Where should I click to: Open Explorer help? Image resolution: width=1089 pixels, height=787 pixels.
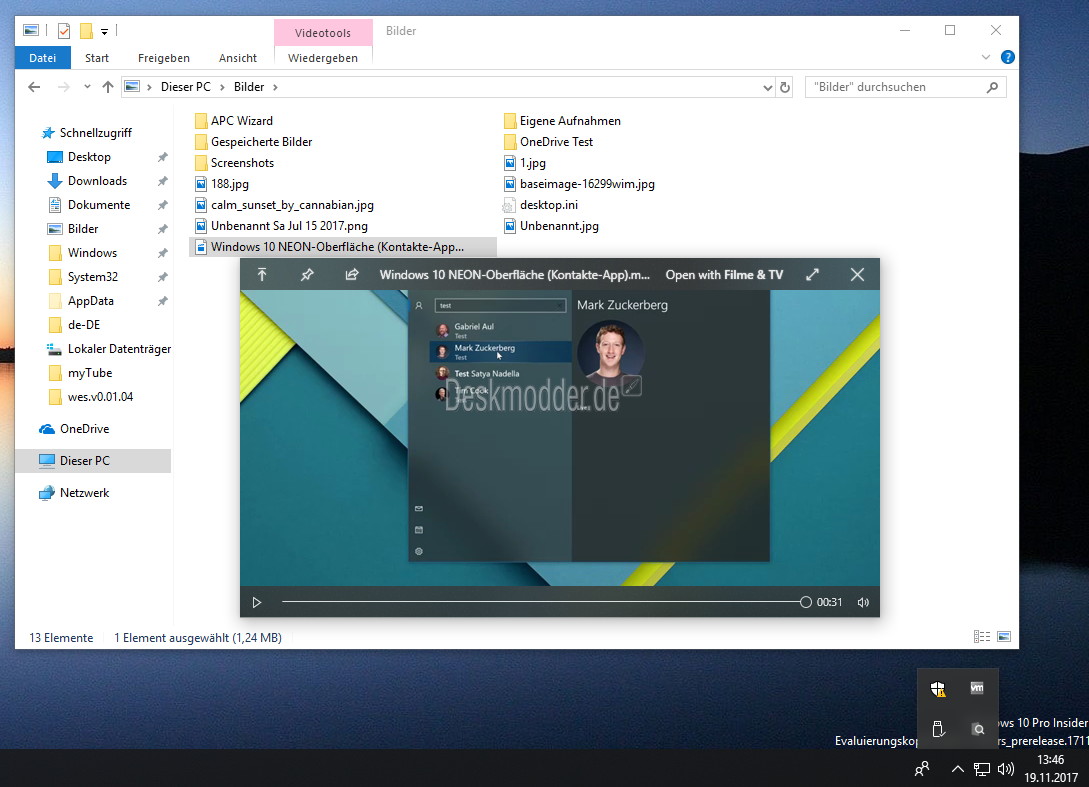pyautogui.click(x=1008, y=57)
